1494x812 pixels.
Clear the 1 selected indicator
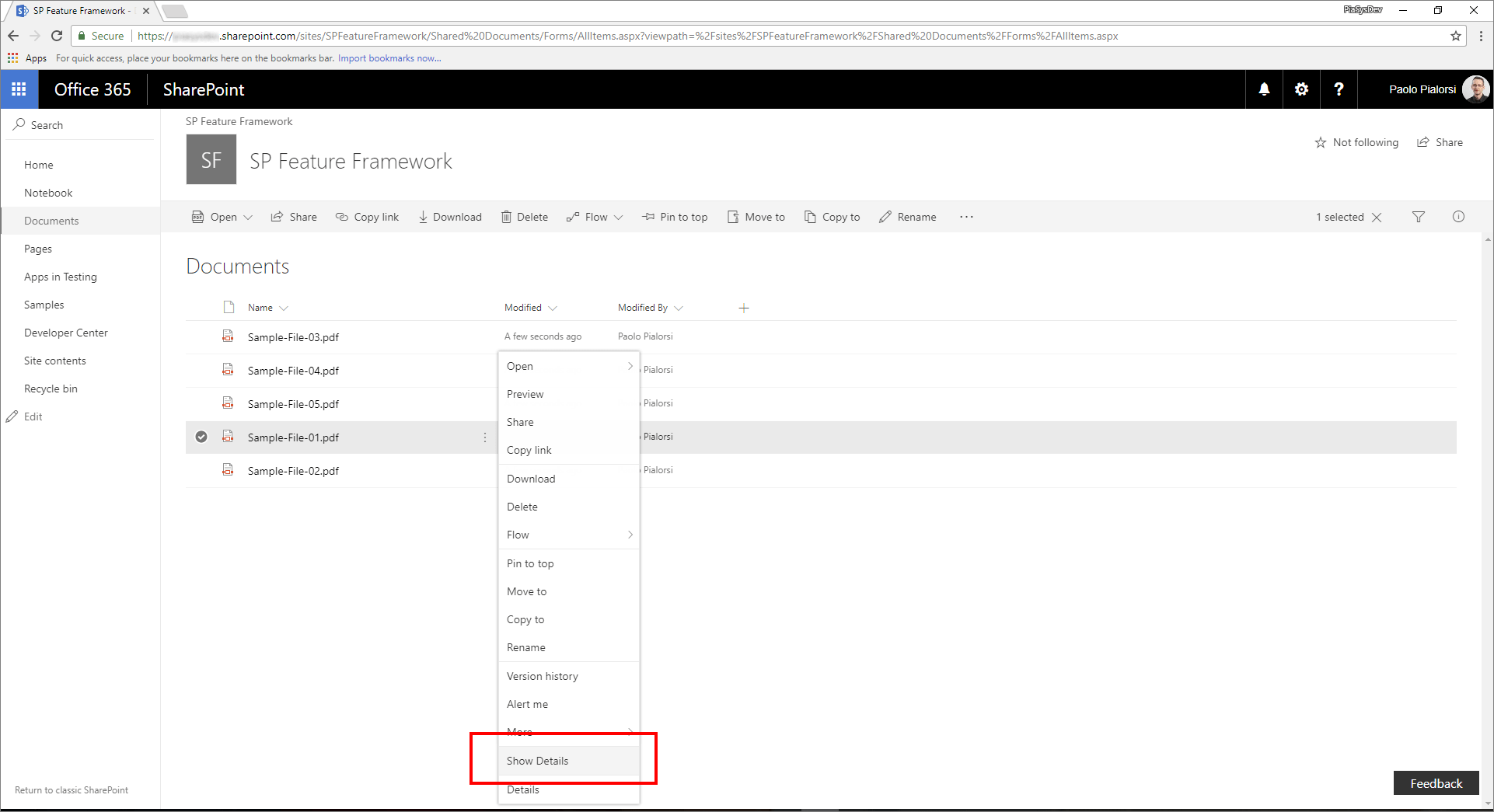pos(1376,217)
